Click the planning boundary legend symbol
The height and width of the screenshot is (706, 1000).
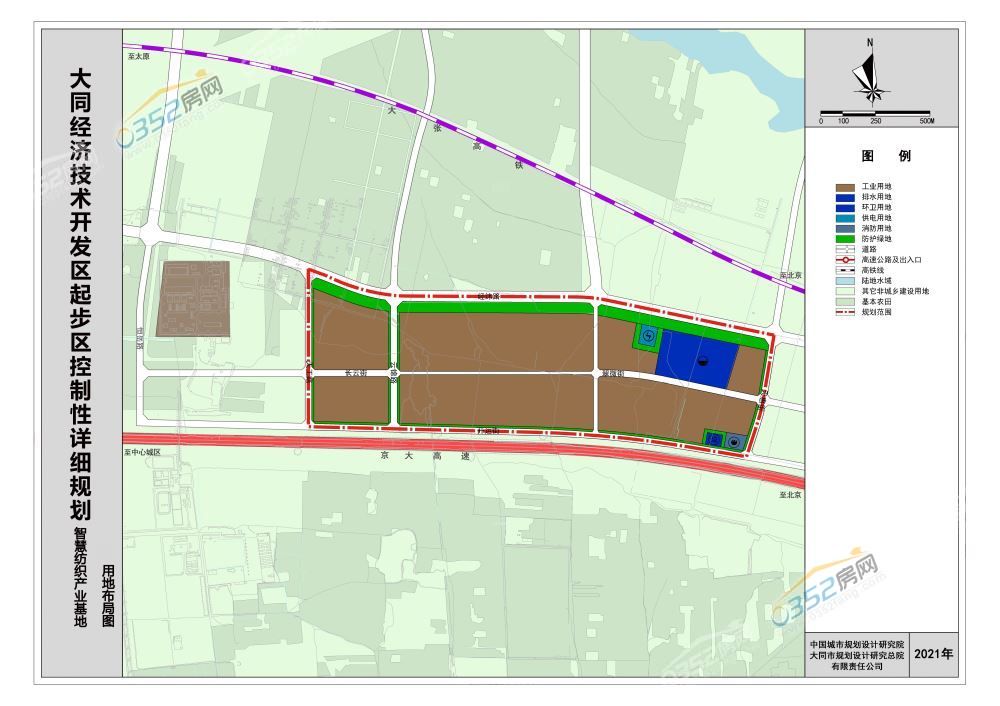click(x=847, y=312)
